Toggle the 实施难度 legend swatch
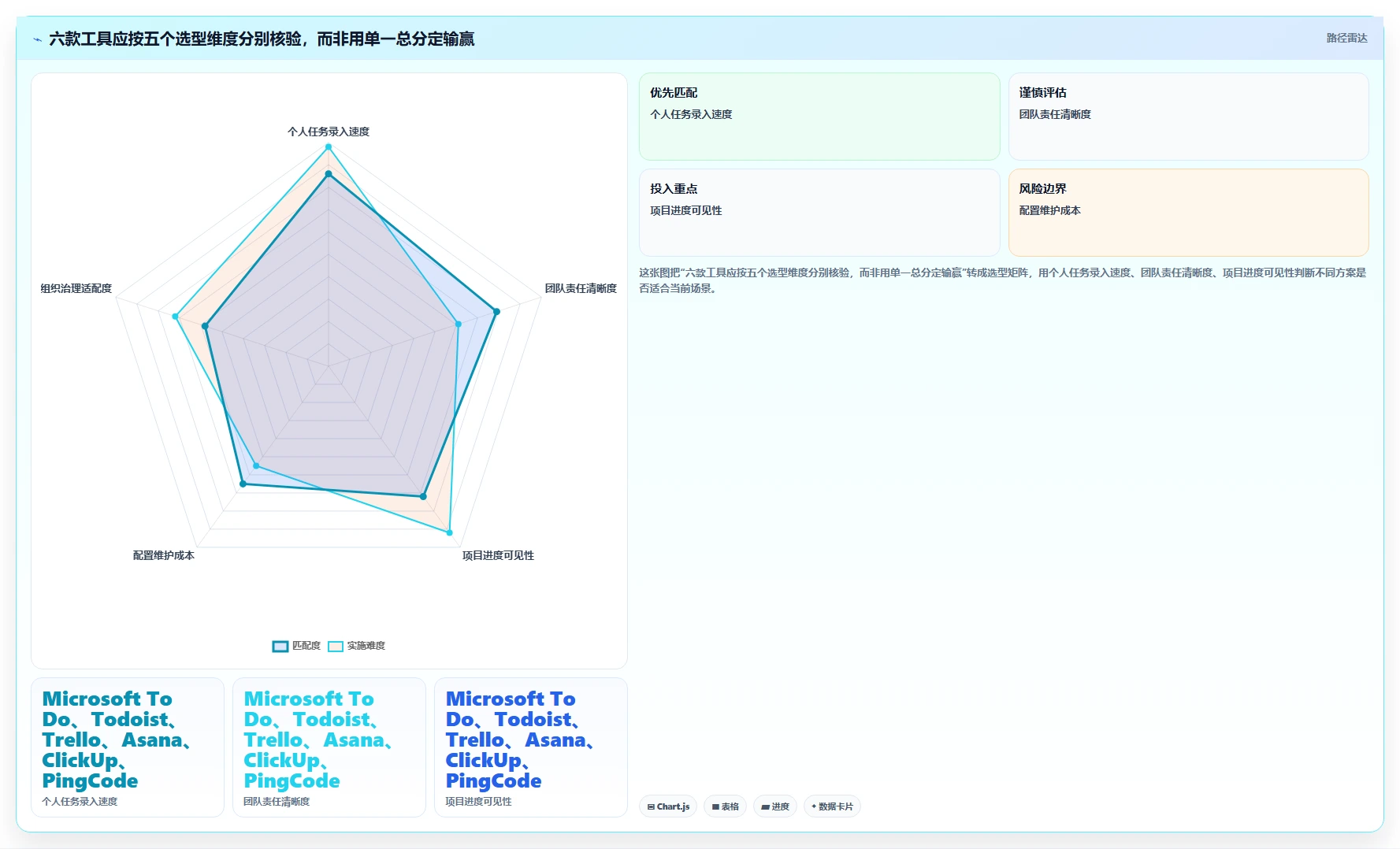Screen dimensions: 1400x849 pyautogui.click(x=336, y=646)
